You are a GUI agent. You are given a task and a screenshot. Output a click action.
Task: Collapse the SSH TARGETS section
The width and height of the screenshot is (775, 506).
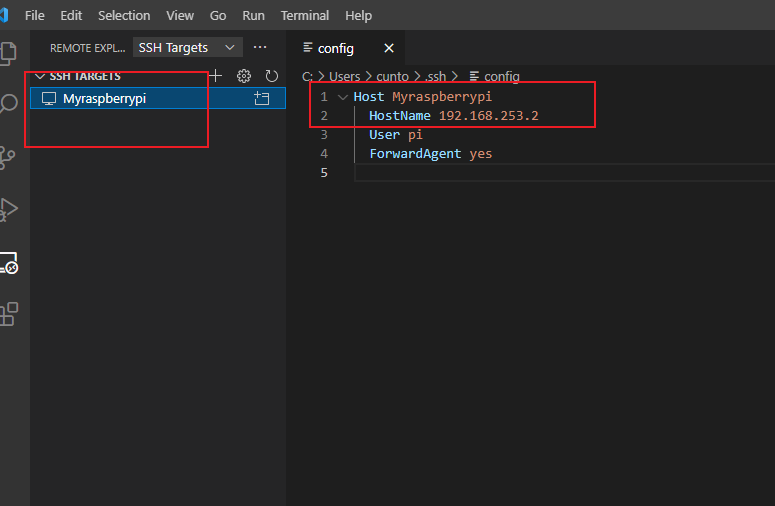click(x=40, y=76)
